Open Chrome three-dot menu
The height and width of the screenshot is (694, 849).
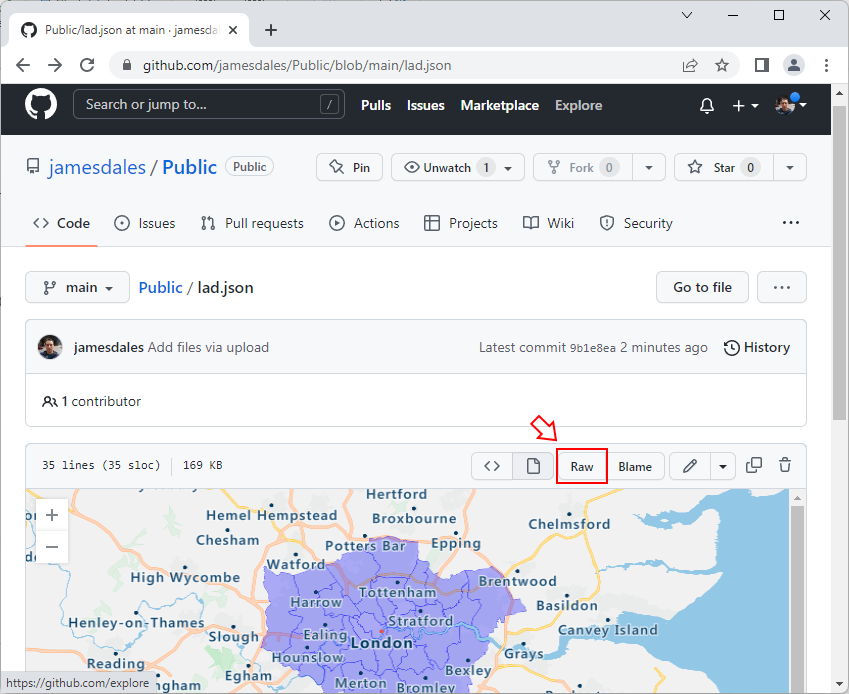coord(826,66)
